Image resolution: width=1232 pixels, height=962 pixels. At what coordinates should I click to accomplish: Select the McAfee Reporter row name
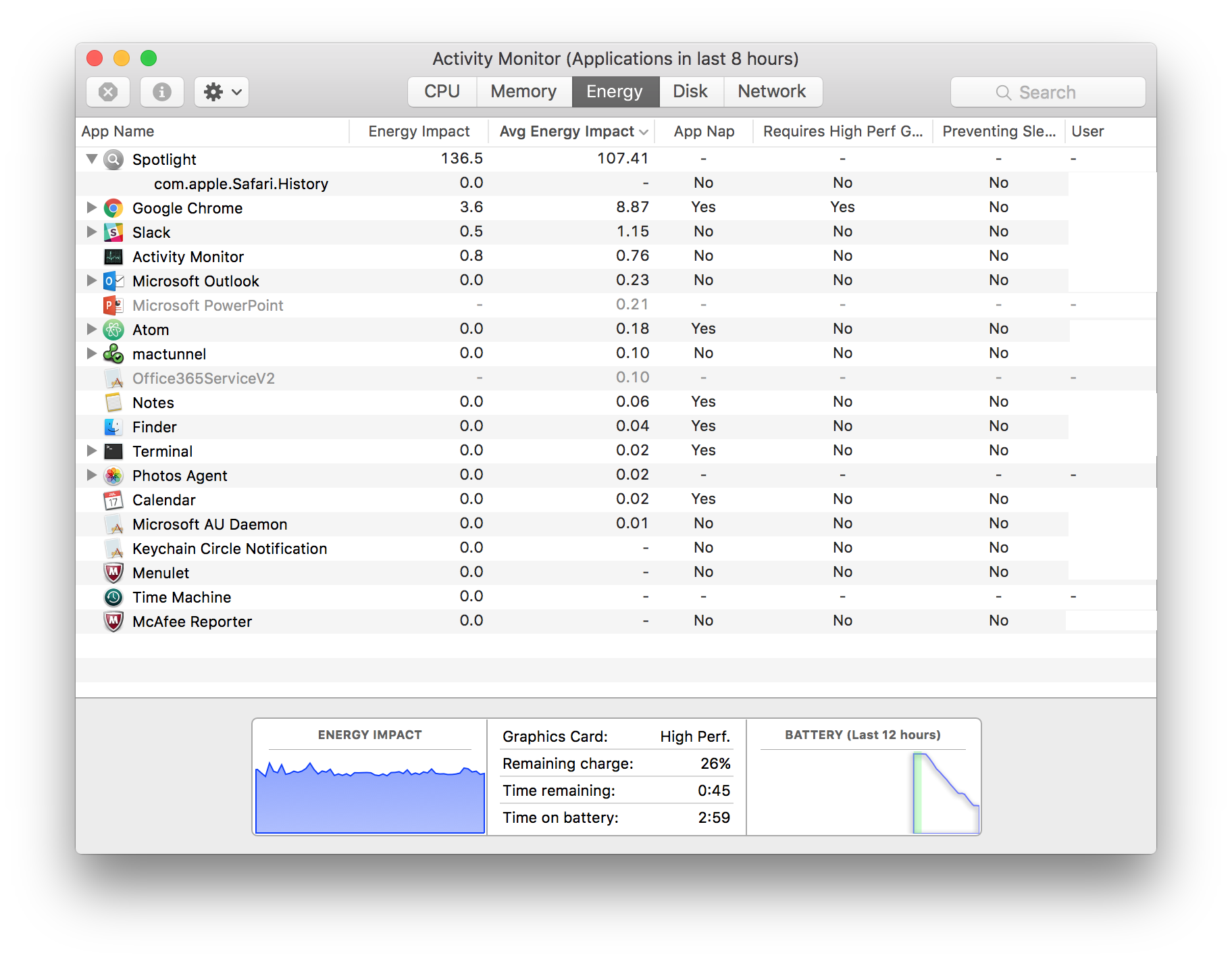click(x=192, y=622)
